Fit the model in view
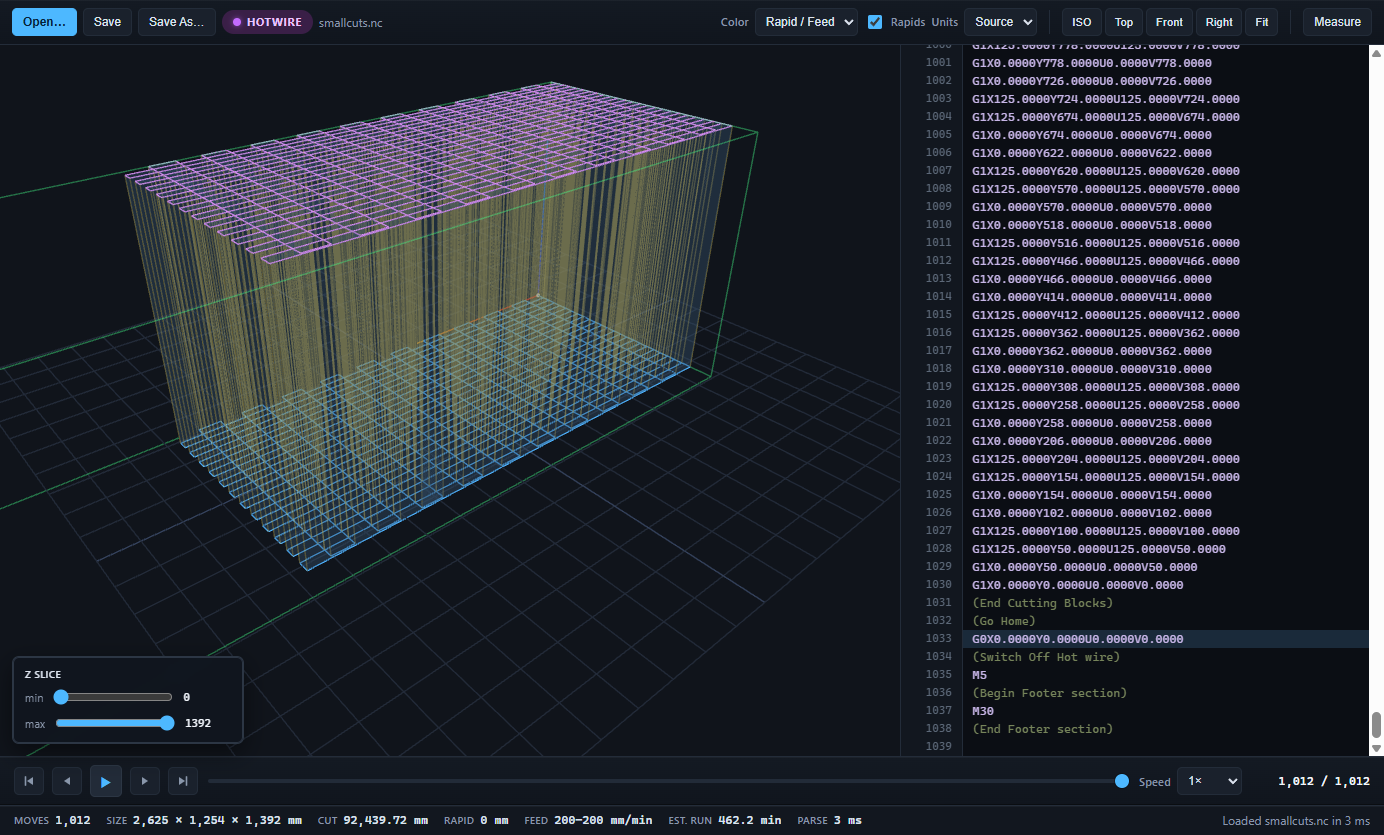This screenshot has height=835, width=1384. tap(1262, 22)
